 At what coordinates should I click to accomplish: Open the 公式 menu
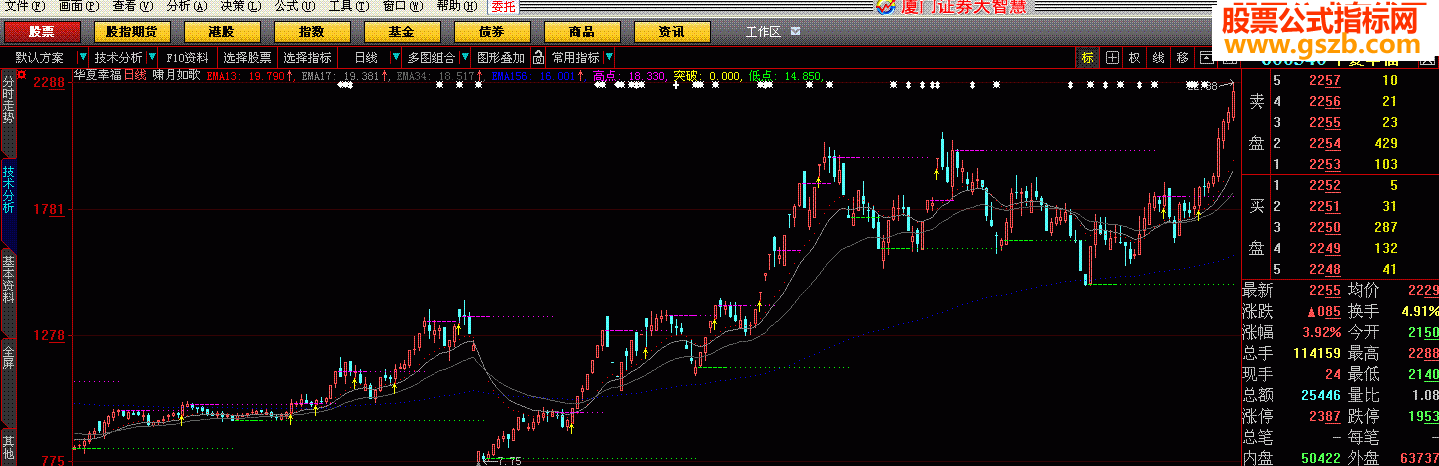coord(295,6)
